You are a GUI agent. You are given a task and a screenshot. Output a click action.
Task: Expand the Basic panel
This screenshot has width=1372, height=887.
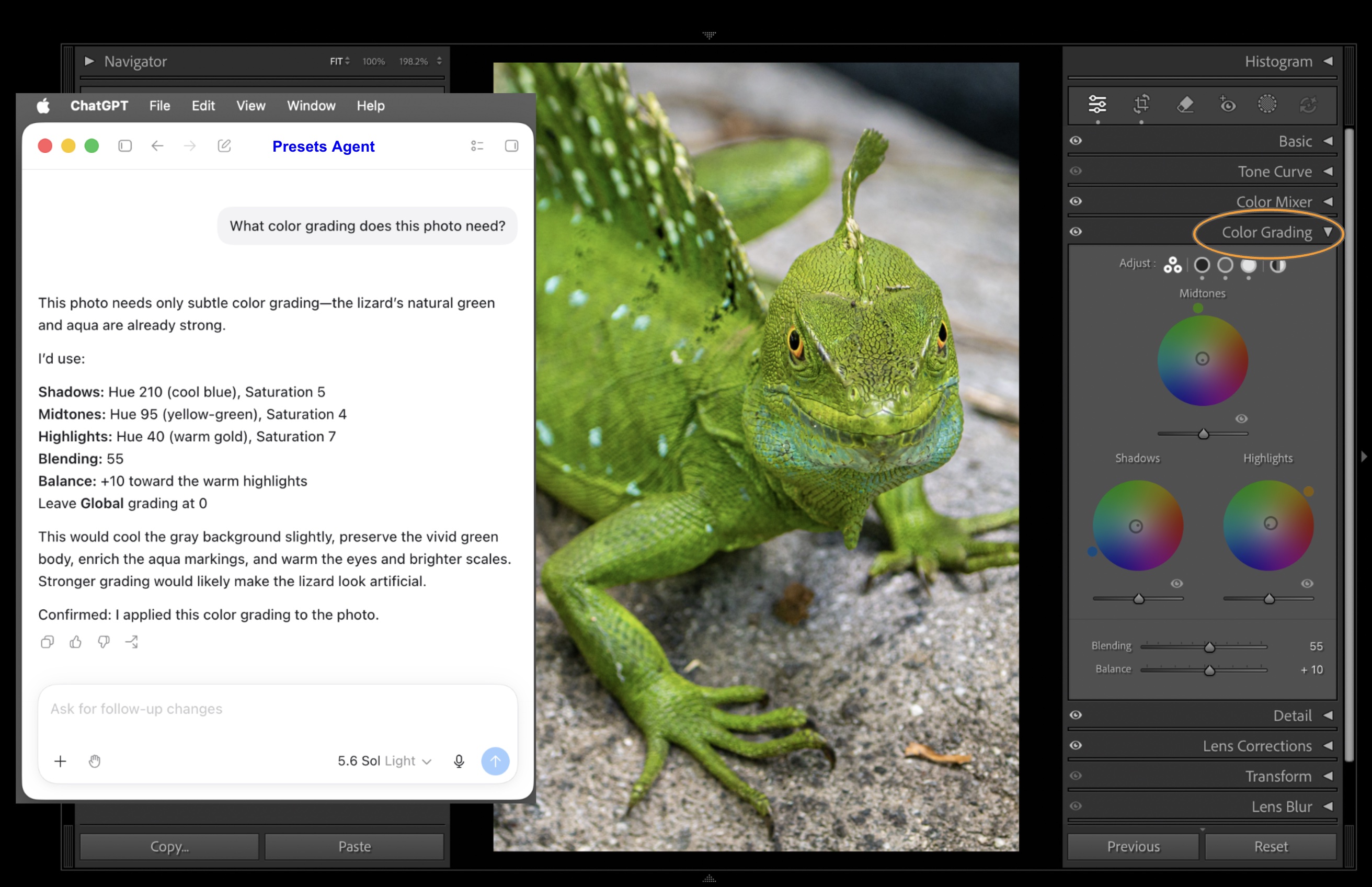coord(1328,141)
